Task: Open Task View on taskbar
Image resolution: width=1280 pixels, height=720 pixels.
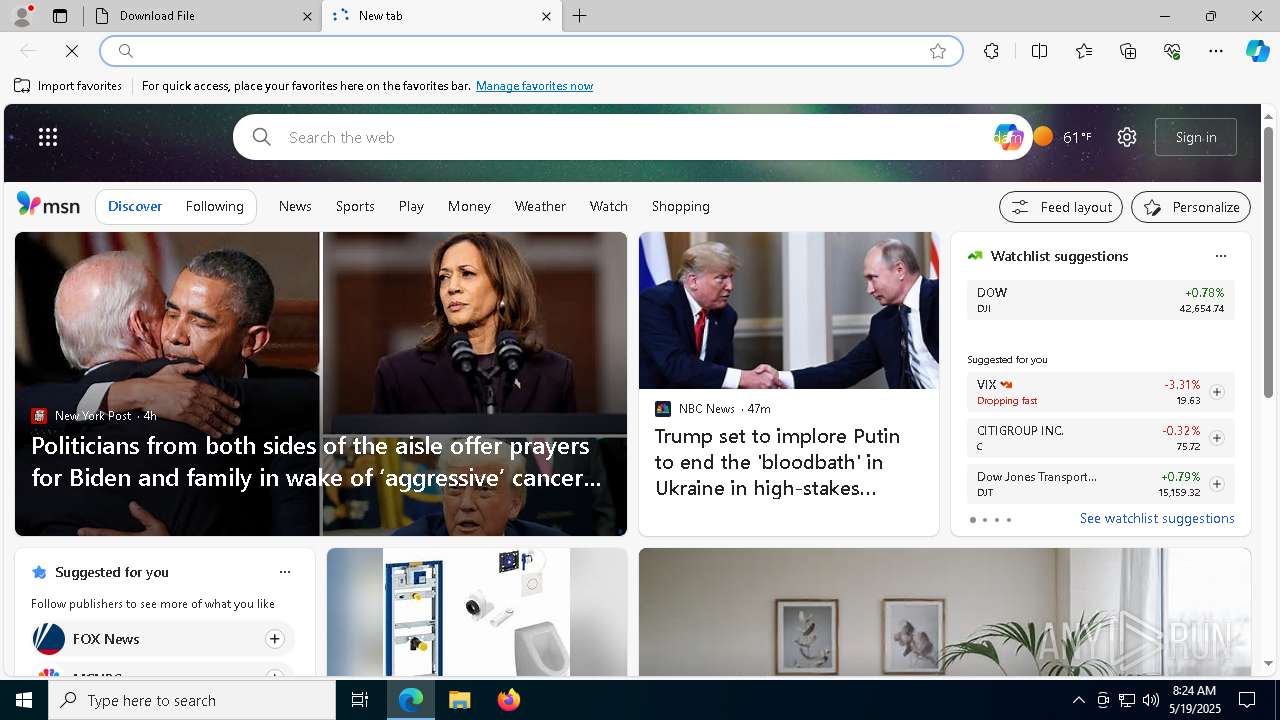Action: tap(360, 700)
